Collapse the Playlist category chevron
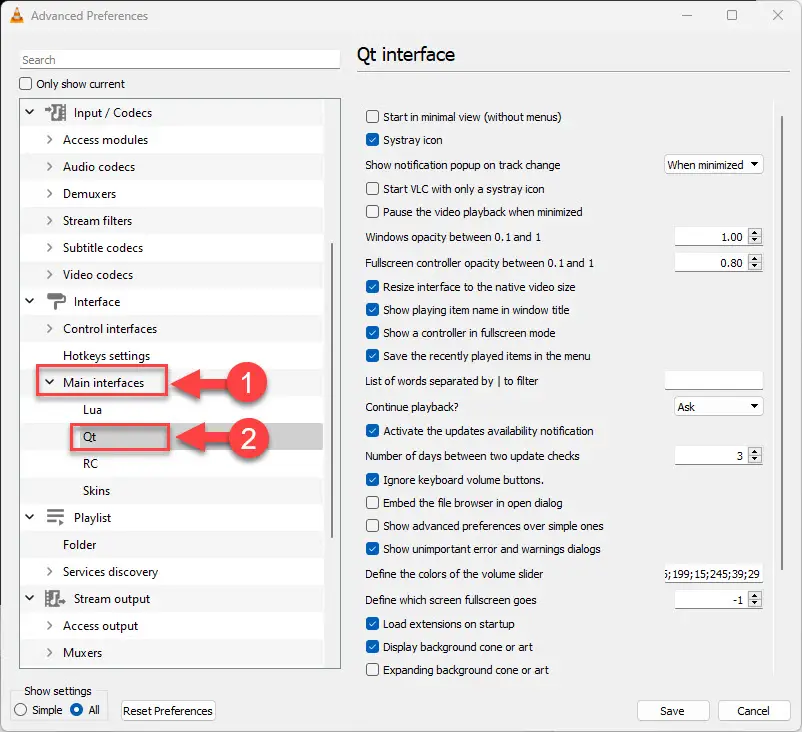This screenshot has width=802, height=732. [x=30, y=517]
